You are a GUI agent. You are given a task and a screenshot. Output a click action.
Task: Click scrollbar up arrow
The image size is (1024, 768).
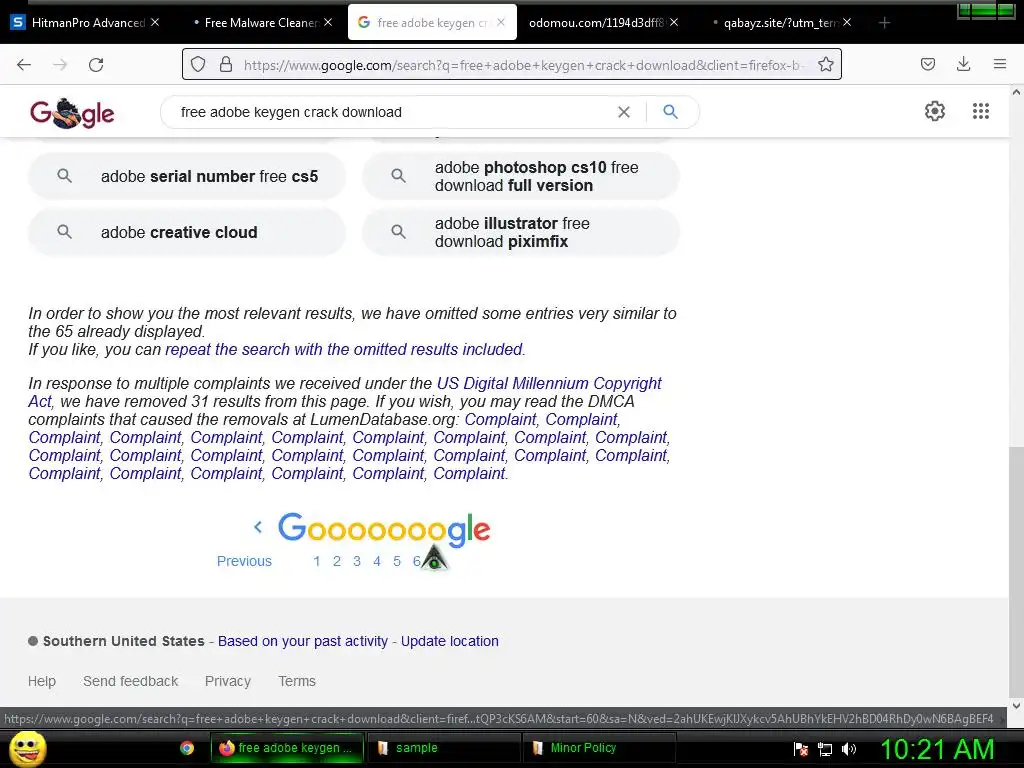pos(1016,92)
